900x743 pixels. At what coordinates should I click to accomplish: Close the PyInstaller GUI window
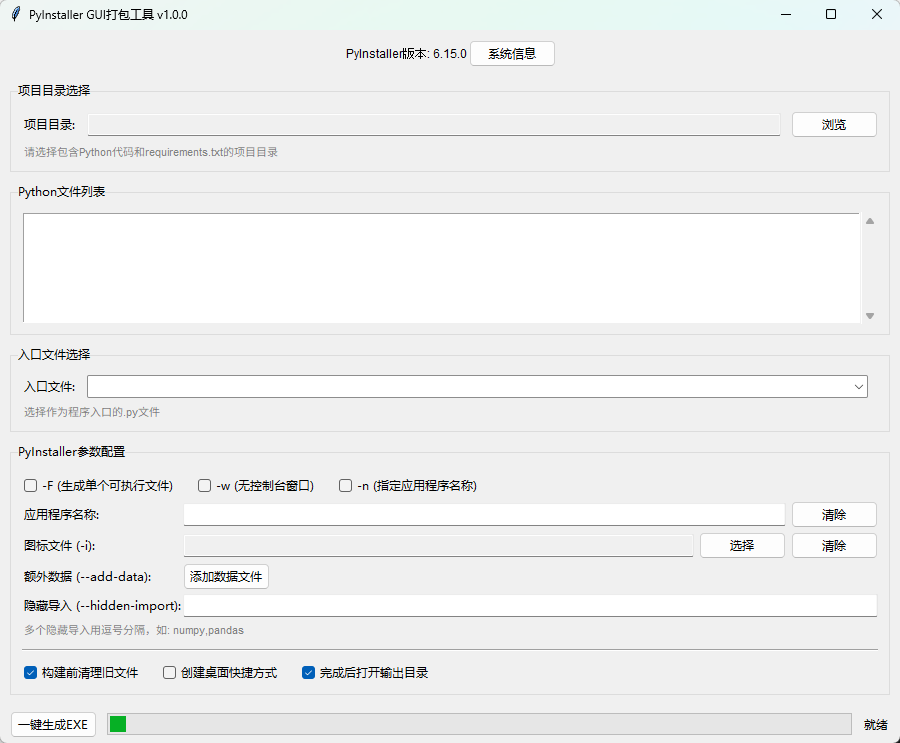[x=876, y=14]
